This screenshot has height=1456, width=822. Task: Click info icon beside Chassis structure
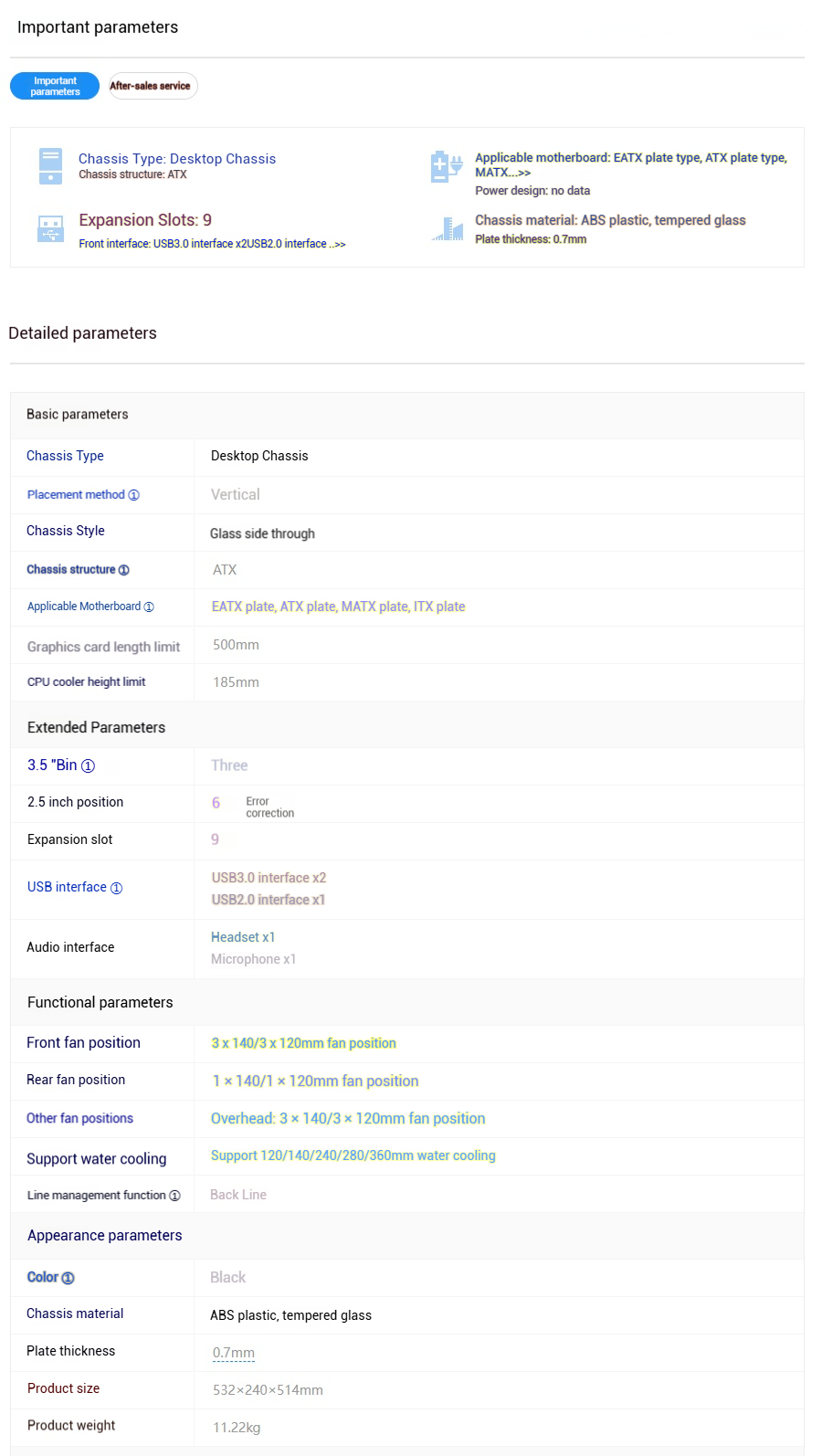124,570
